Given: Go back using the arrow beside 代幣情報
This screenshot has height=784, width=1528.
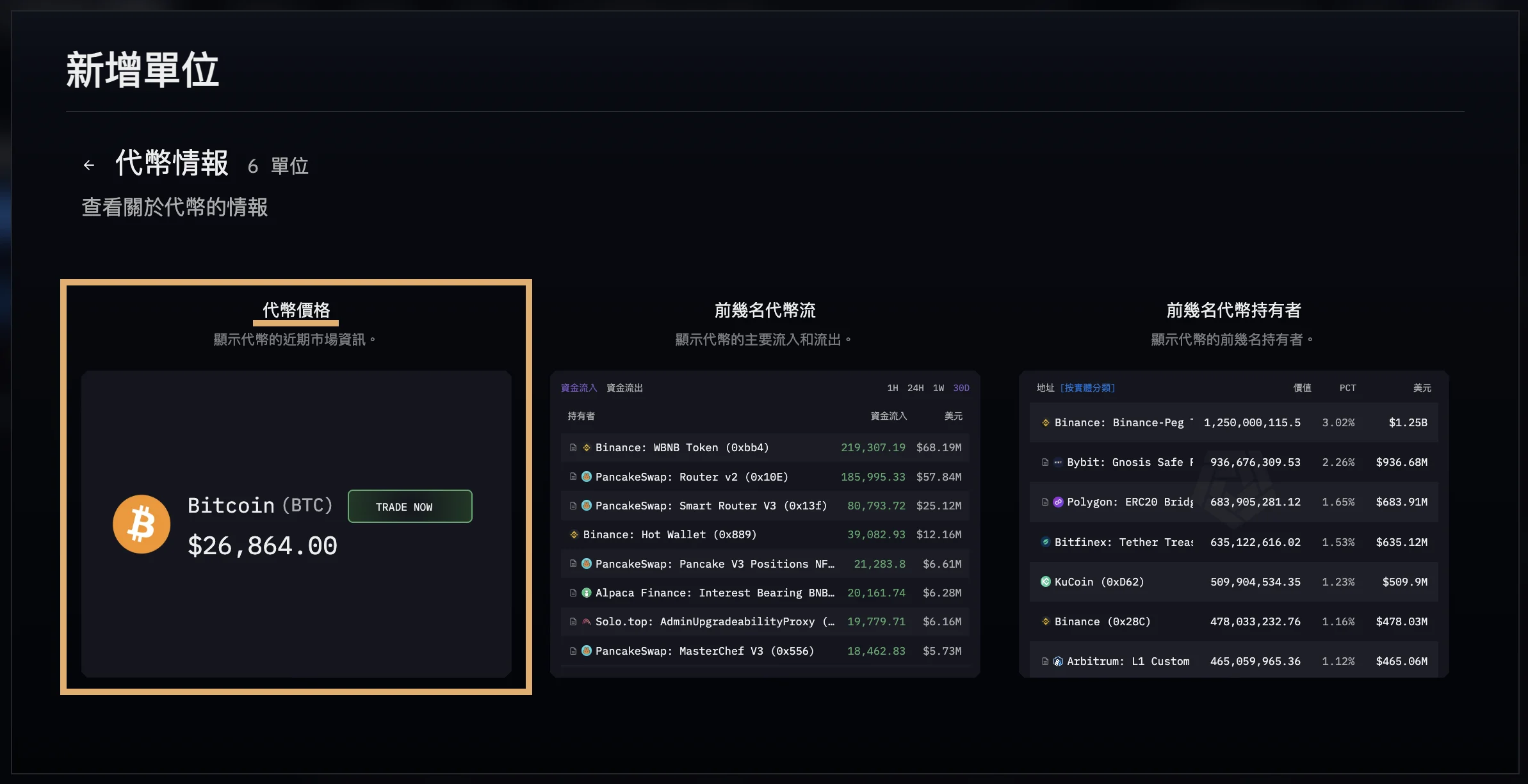Looking at the screenshot, I should coord(89,165).
